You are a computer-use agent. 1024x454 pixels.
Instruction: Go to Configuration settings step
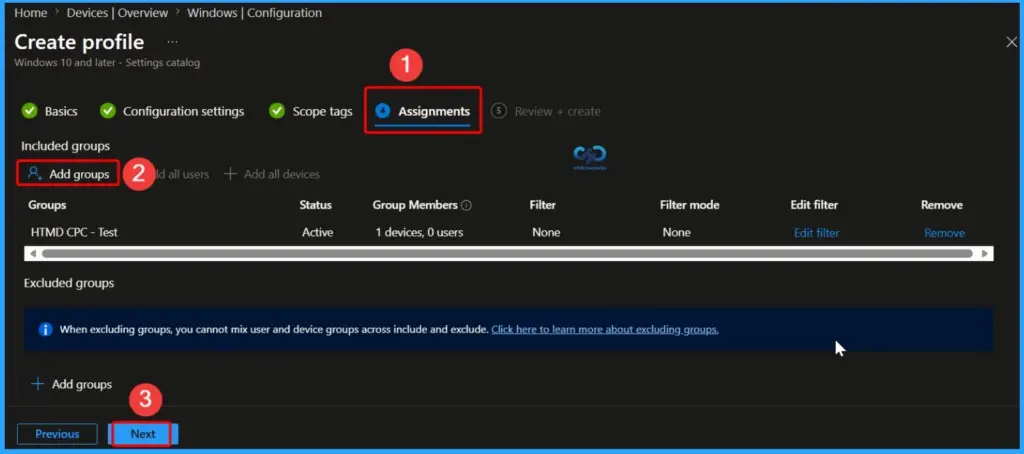pos(173,112)
